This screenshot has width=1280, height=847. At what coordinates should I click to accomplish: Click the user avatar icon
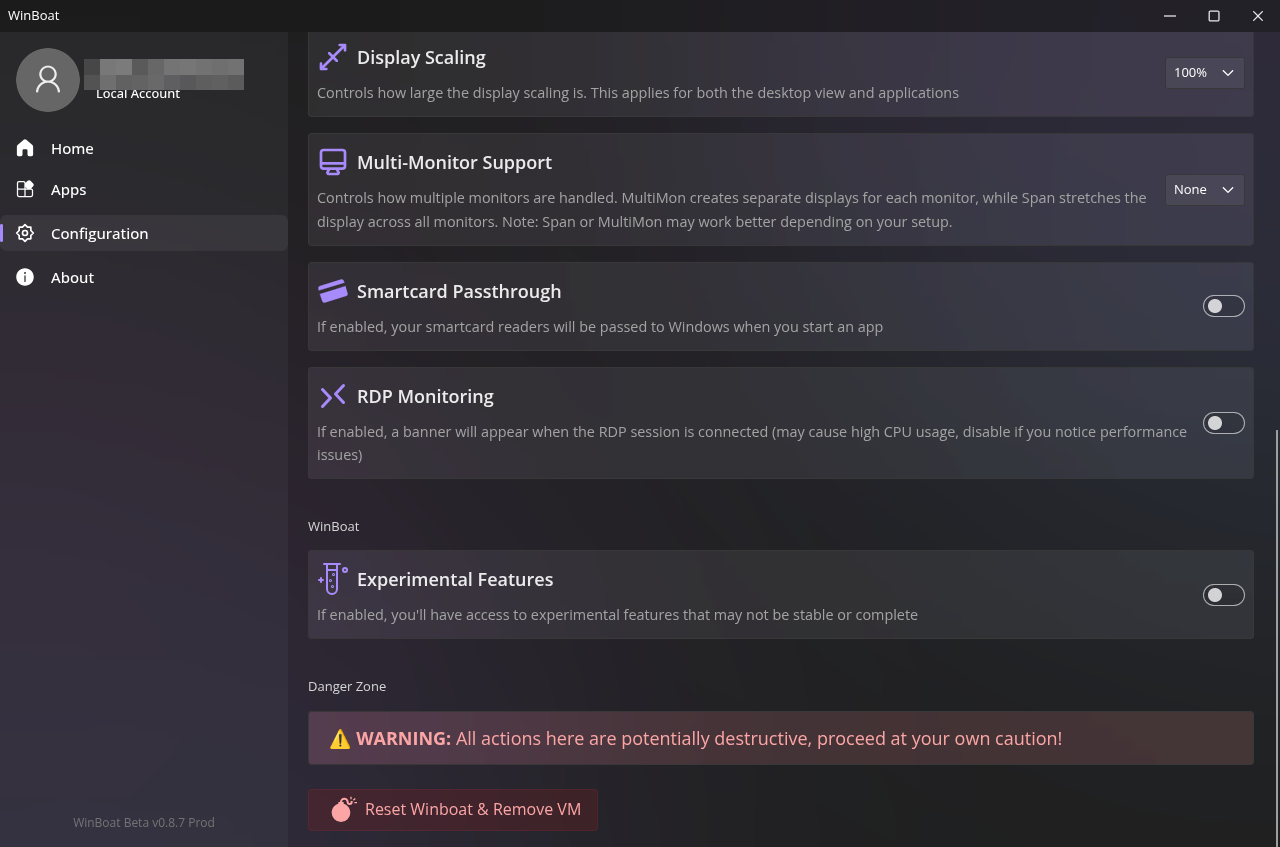(x=48, y=79)
